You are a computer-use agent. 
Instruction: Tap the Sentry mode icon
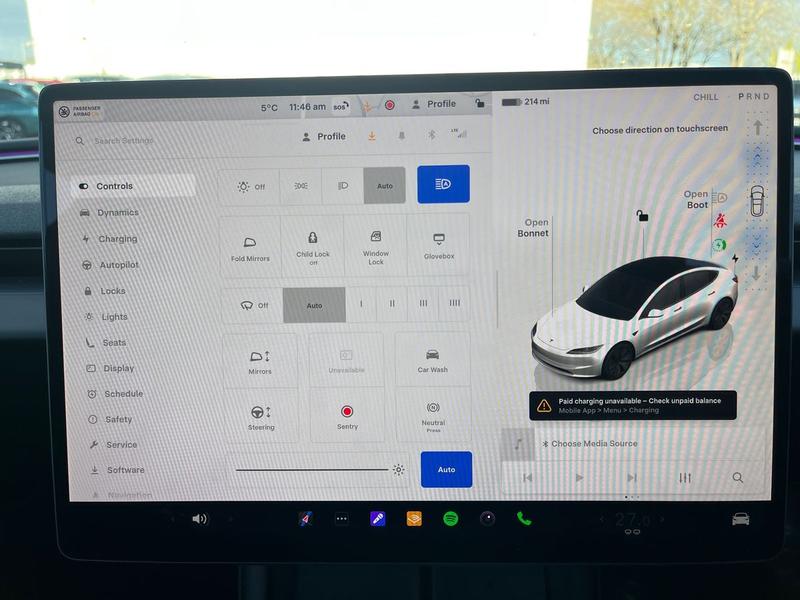[345, 415]
